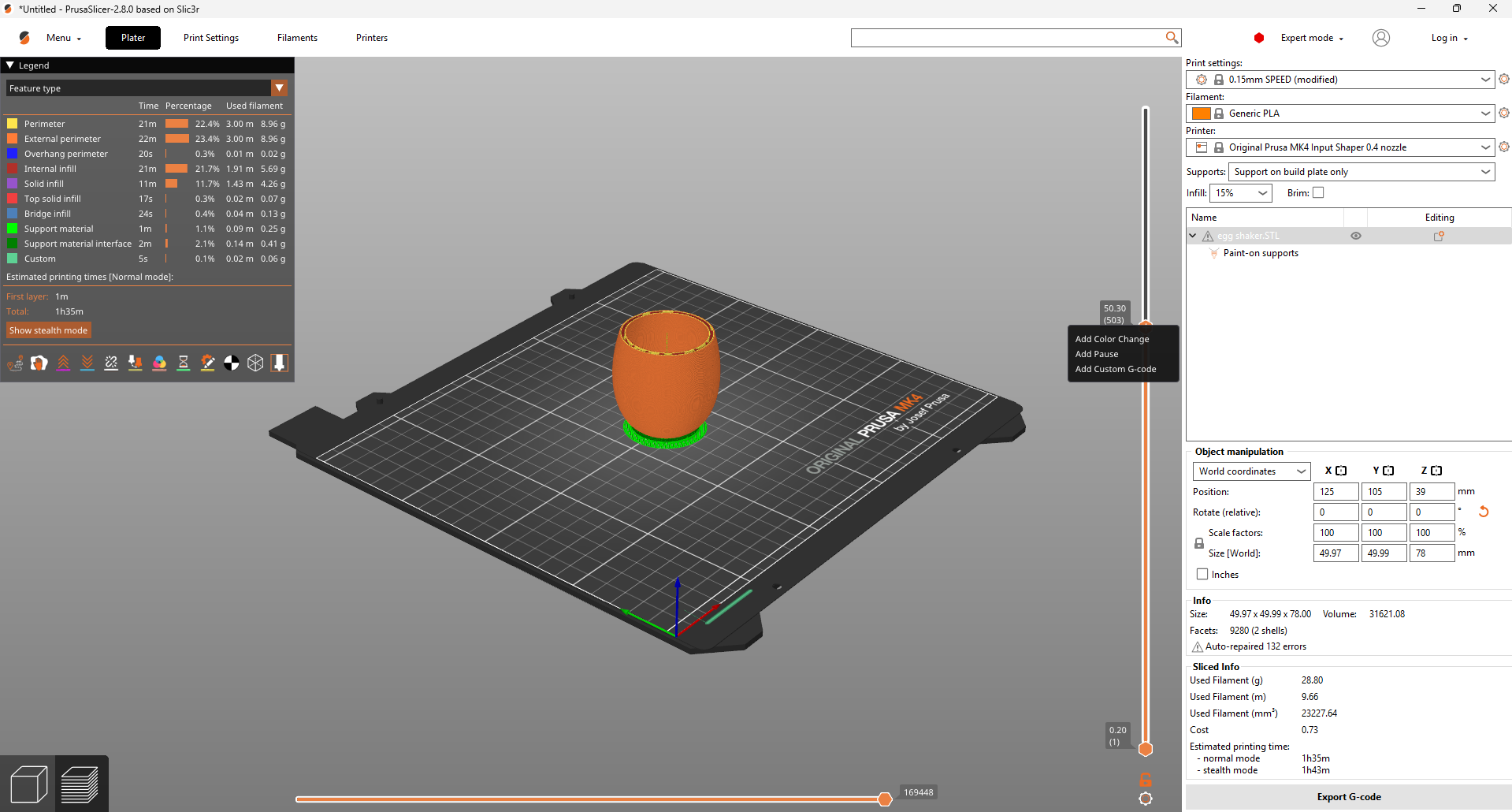Switch to the Print Settings tab

pyautogui.click(x=211, y=38)
